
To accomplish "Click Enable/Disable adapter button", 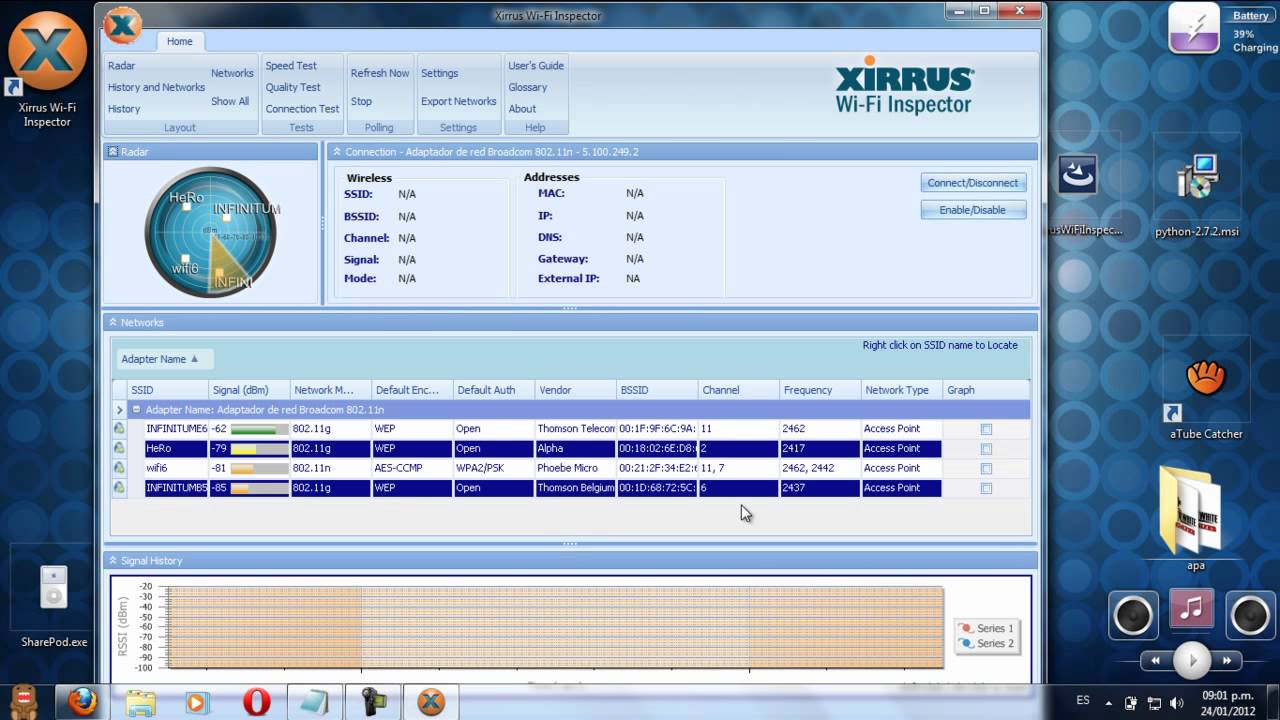I will coord(973,210).
